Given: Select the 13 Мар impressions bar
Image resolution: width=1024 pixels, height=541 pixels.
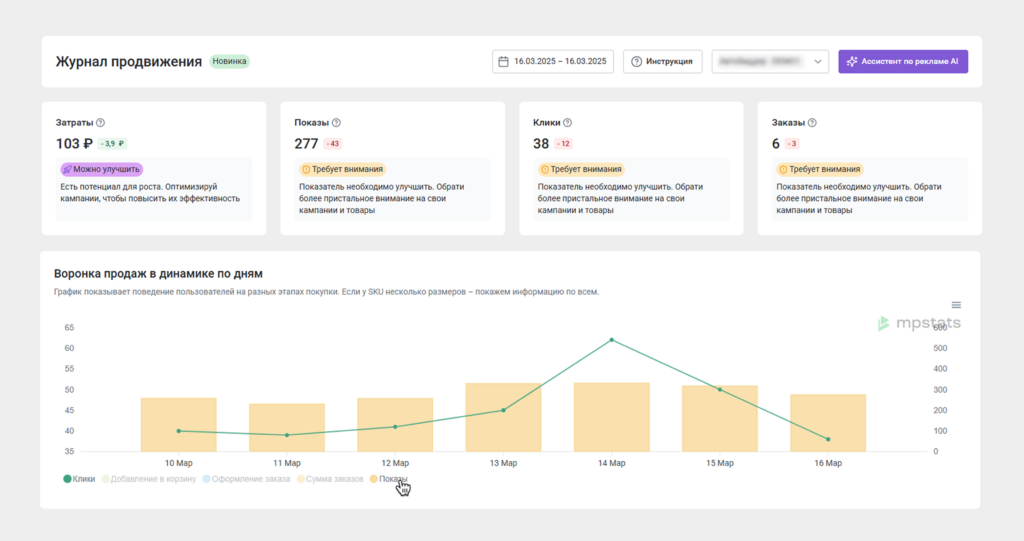Looking at the screenshot, I should (x=503, y=417).
